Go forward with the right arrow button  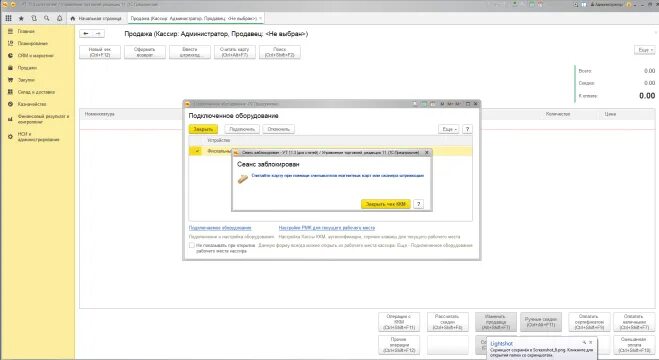pyautogui.click(x=98, y=34)
